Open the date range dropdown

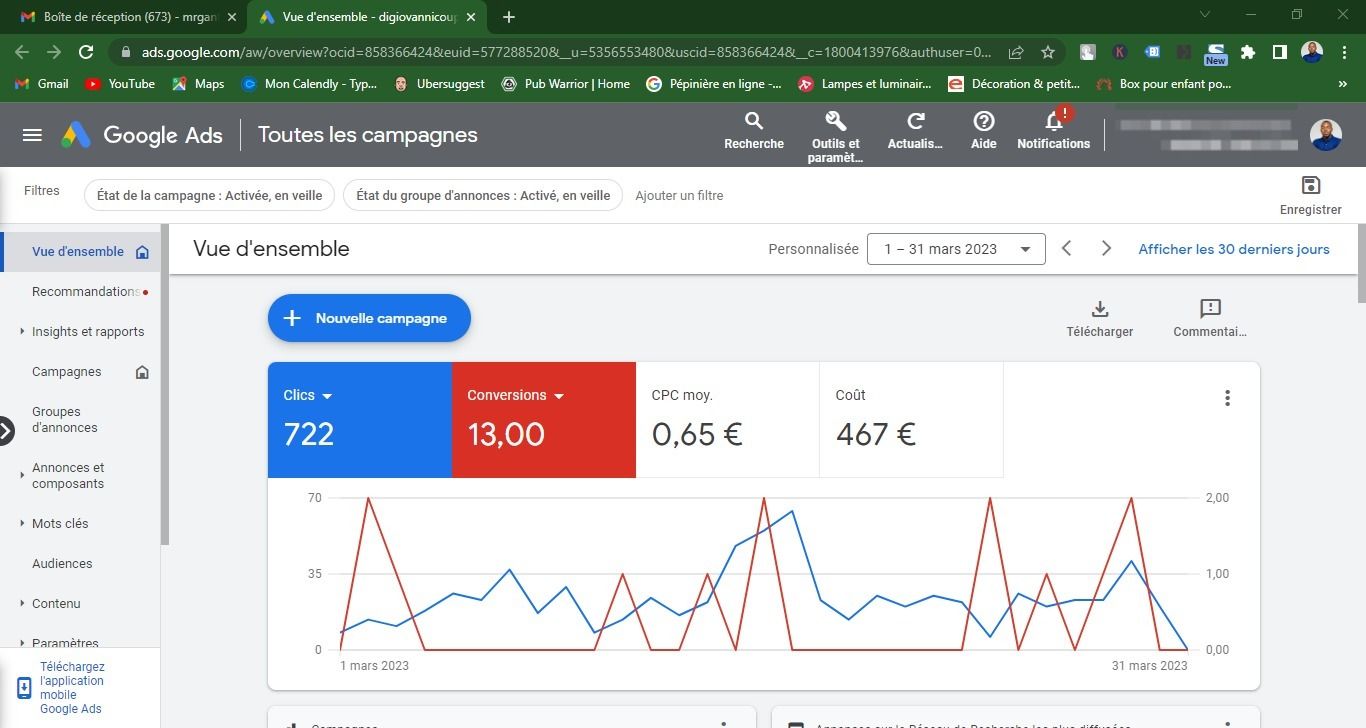pyautogui.click(x=956, y=249)
